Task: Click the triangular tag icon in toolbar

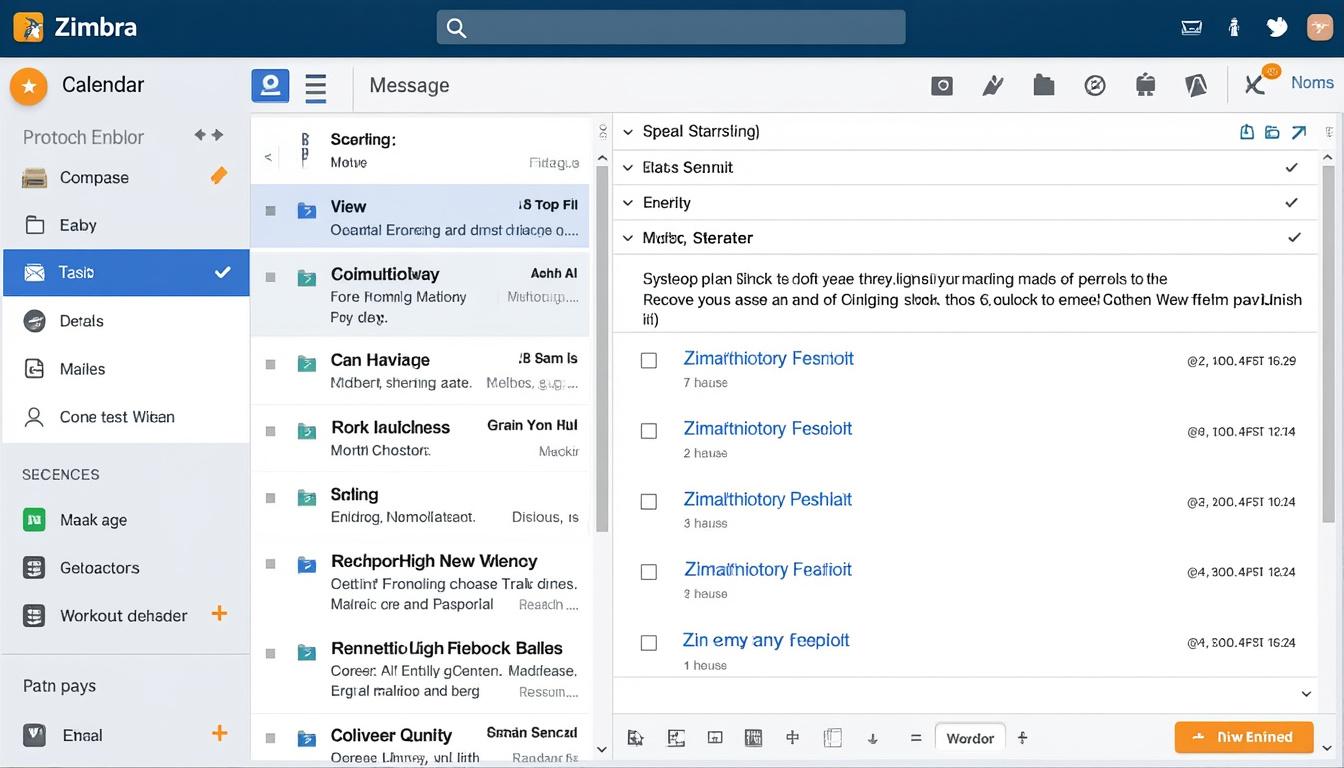Action: tap(1196, 86)
